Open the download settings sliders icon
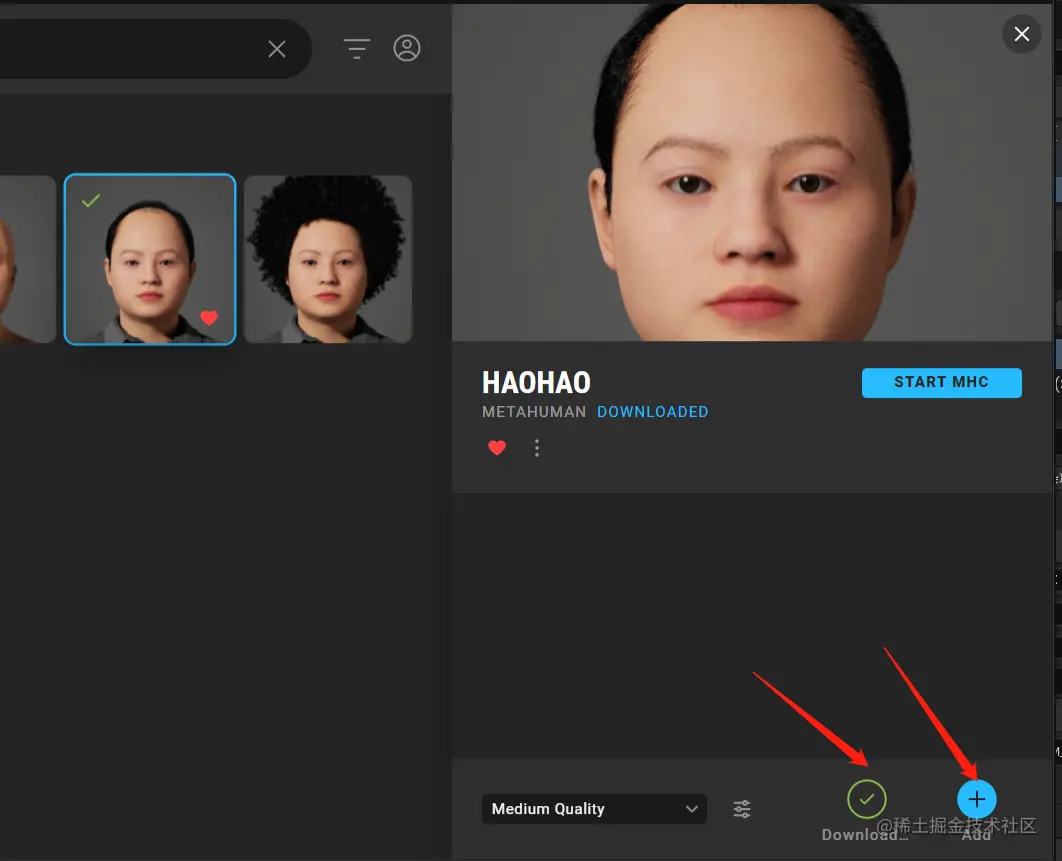The image size is (1062, 861). [742, 809]
